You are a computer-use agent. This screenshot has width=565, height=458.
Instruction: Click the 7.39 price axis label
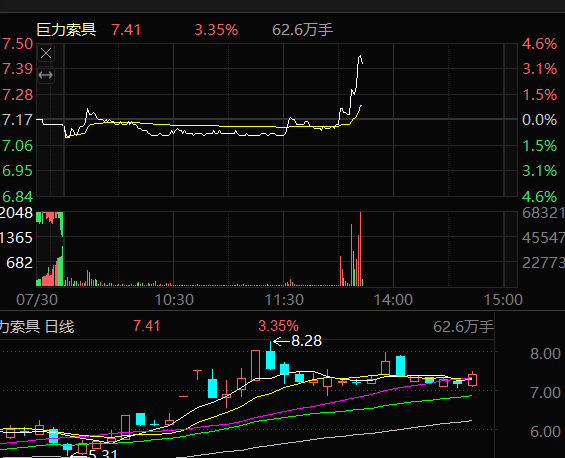point(17,68)
